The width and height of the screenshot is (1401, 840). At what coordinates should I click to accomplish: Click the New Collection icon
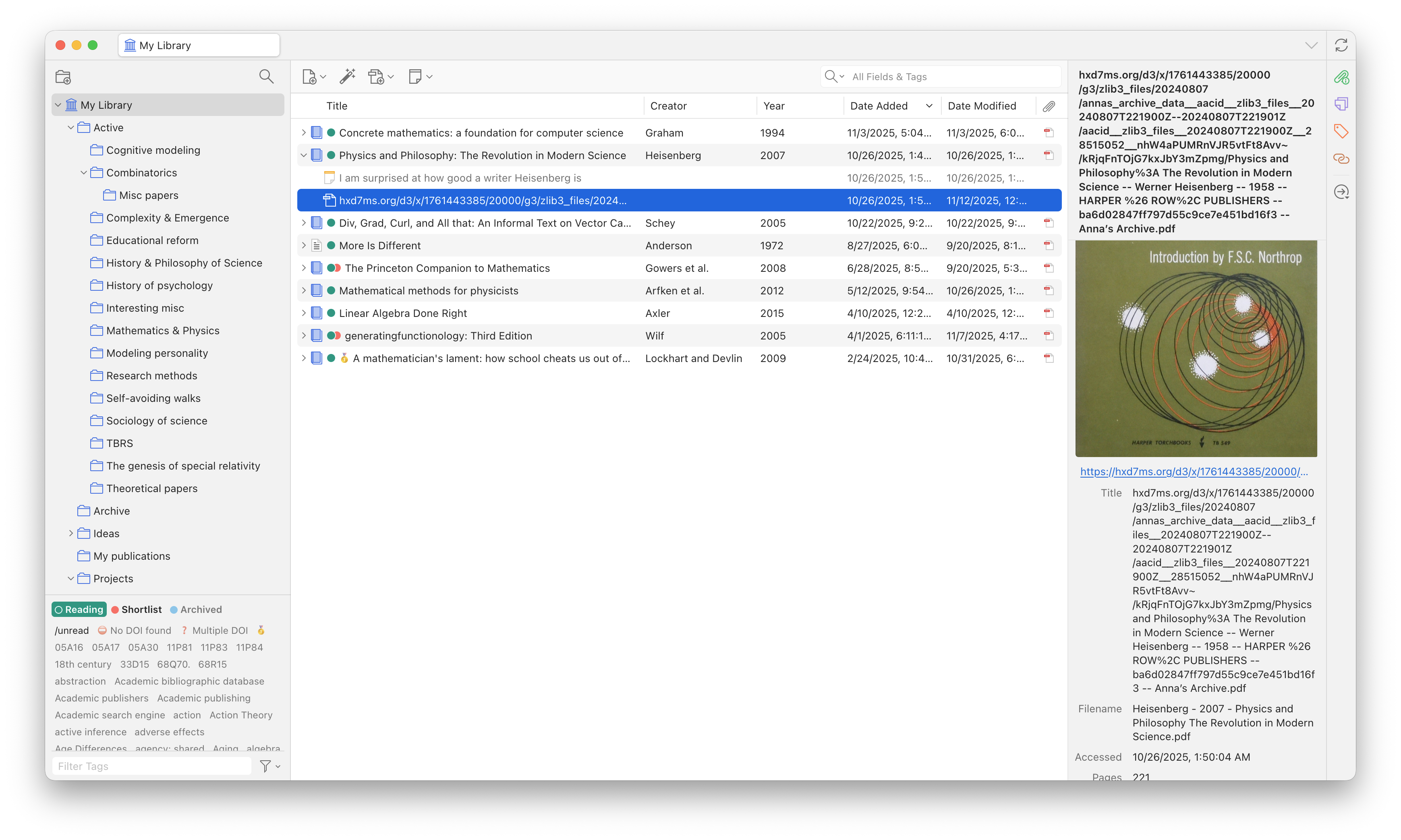63,77
